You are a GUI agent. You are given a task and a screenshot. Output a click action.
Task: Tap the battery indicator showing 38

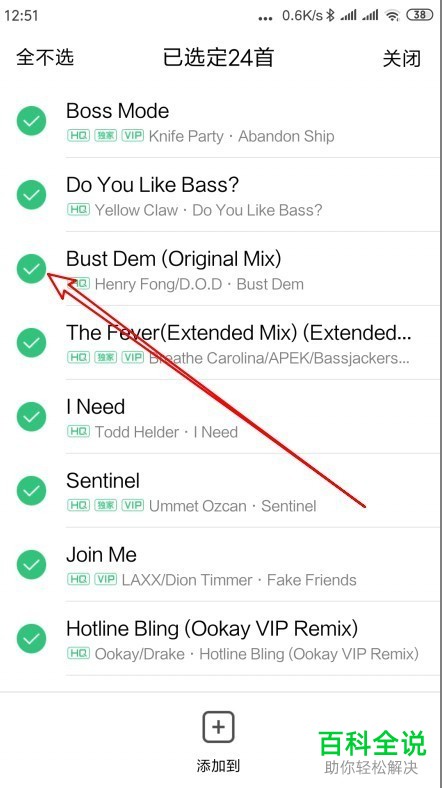[x=419, y=15]
